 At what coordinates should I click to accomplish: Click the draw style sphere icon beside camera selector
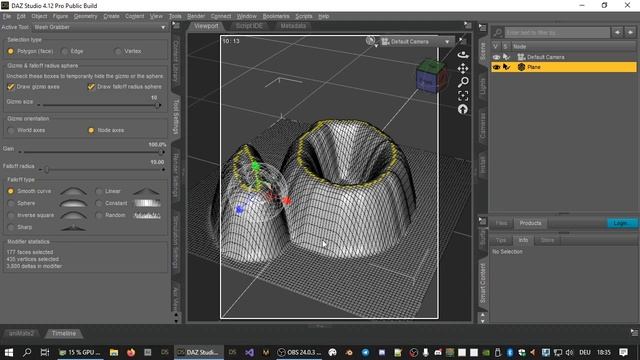coord(370,40)
